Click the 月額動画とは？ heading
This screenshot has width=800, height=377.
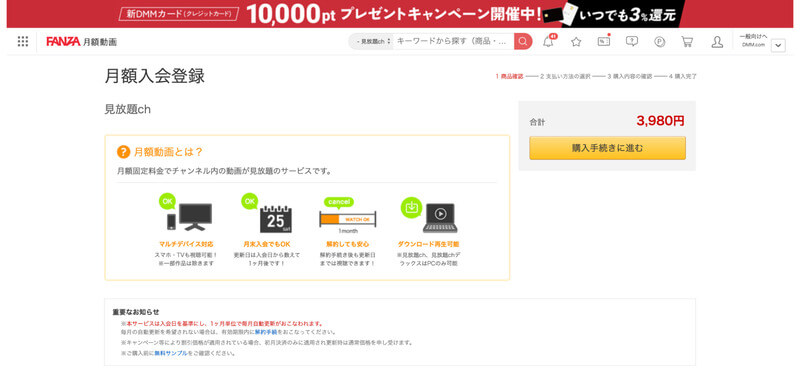click(169, 152)
